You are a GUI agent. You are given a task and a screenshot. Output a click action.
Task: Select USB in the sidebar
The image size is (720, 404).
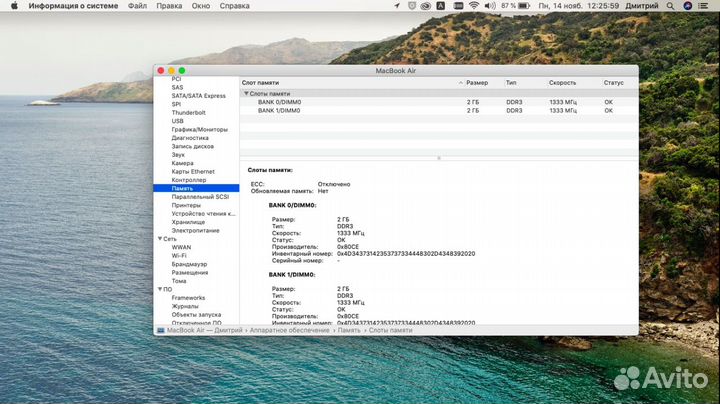point(177,121)
